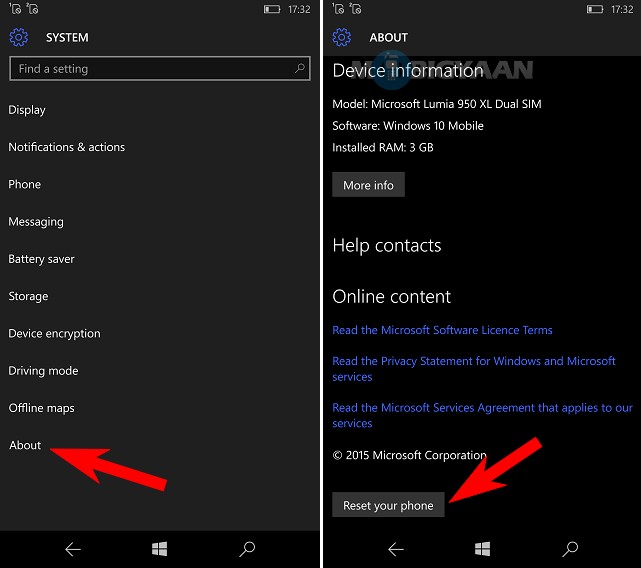Open the About entry in System list

[x=25, y=445]
